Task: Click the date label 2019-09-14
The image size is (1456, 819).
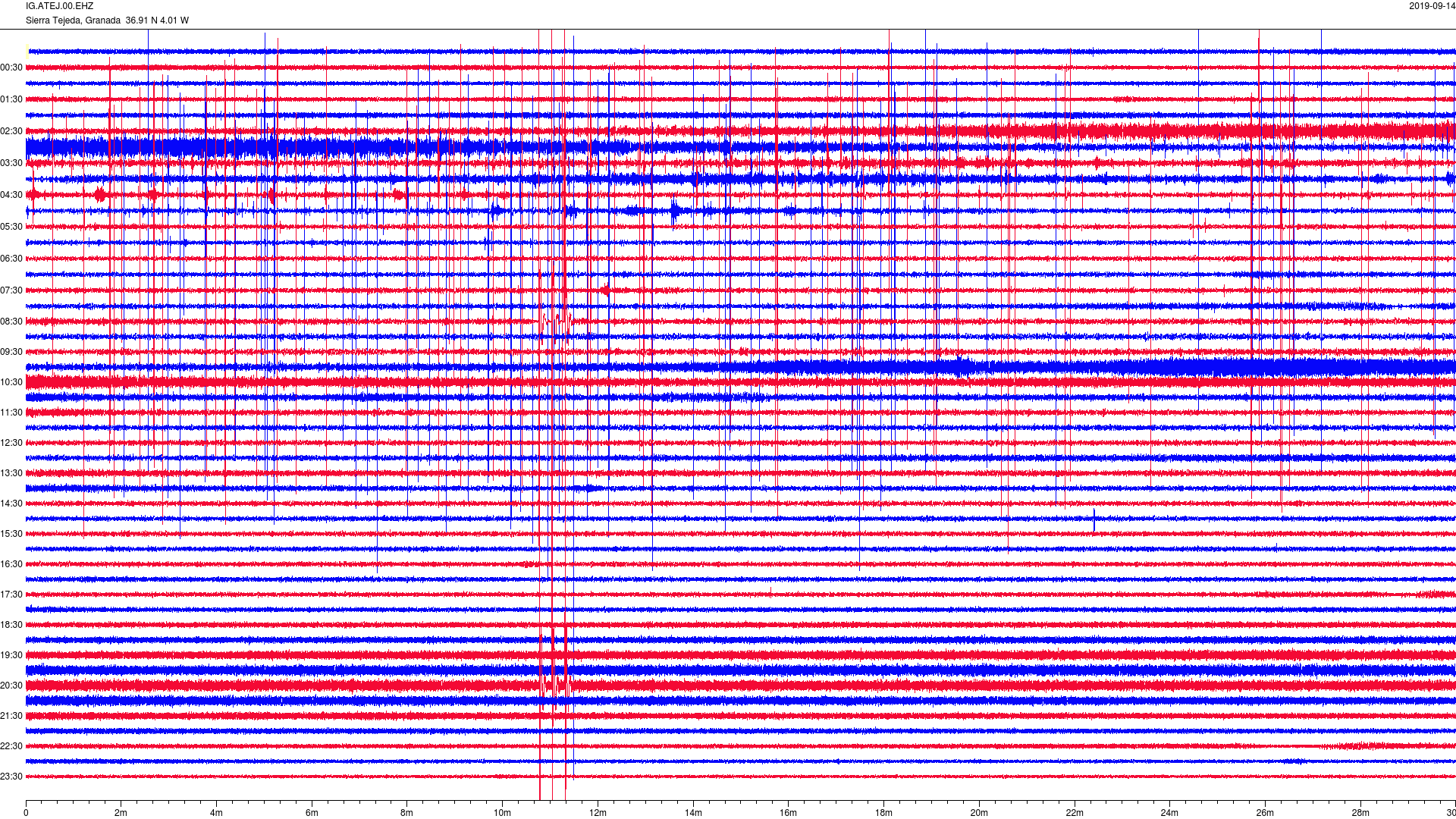Action: pos(1432,6)
